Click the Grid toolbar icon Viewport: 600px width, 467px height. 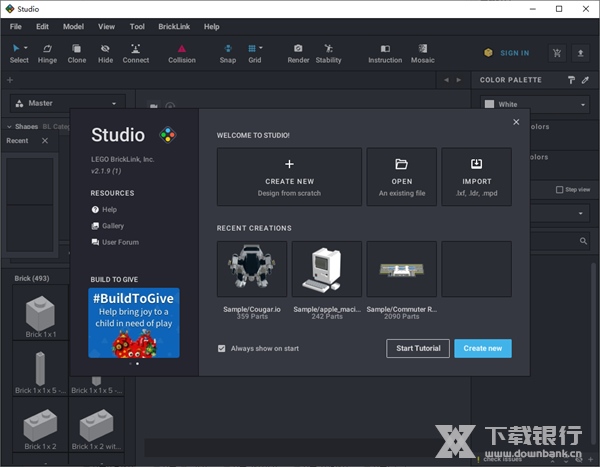[x=252, y=48]
